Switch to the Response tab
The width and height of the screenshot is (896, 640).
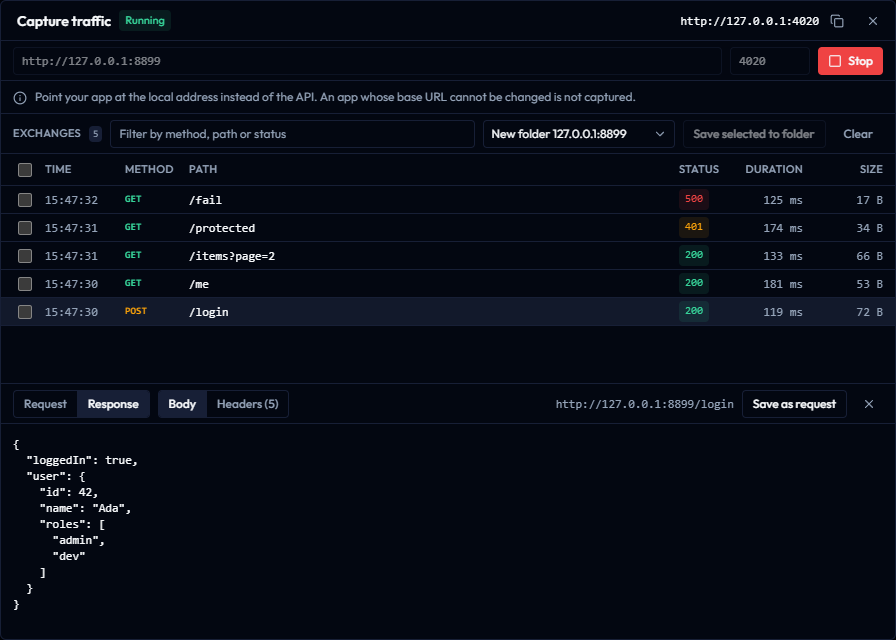point(113,404)
